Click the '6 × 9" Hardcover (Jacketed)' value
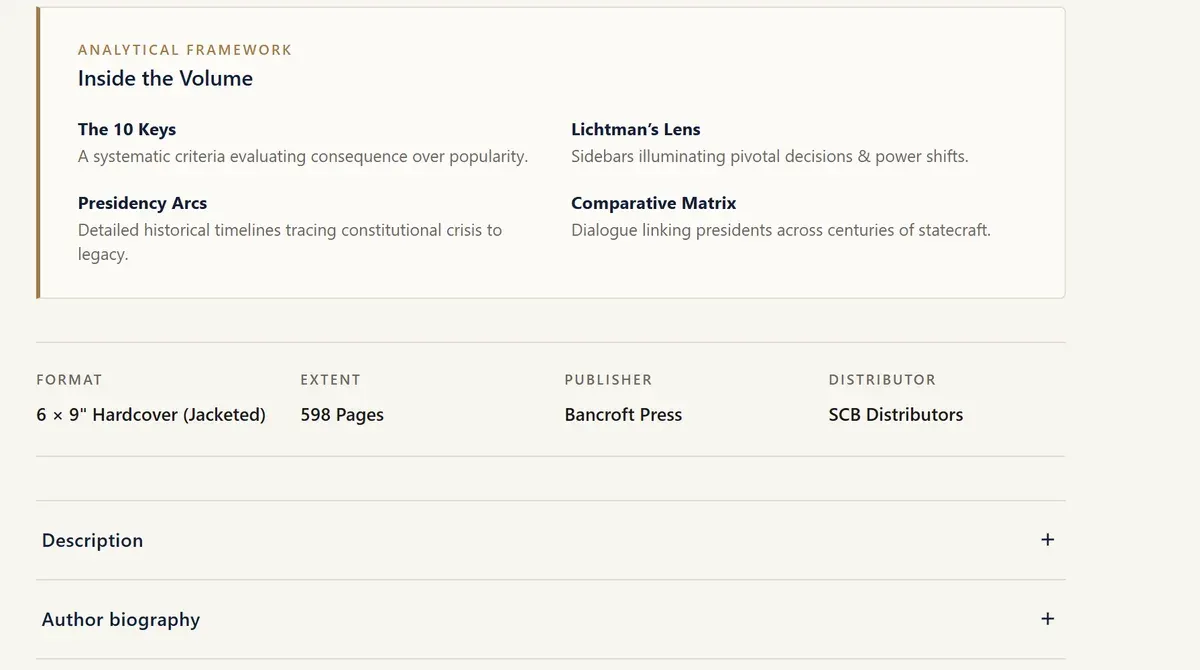This screenshot has width=1200, height=670. point(151,415)
